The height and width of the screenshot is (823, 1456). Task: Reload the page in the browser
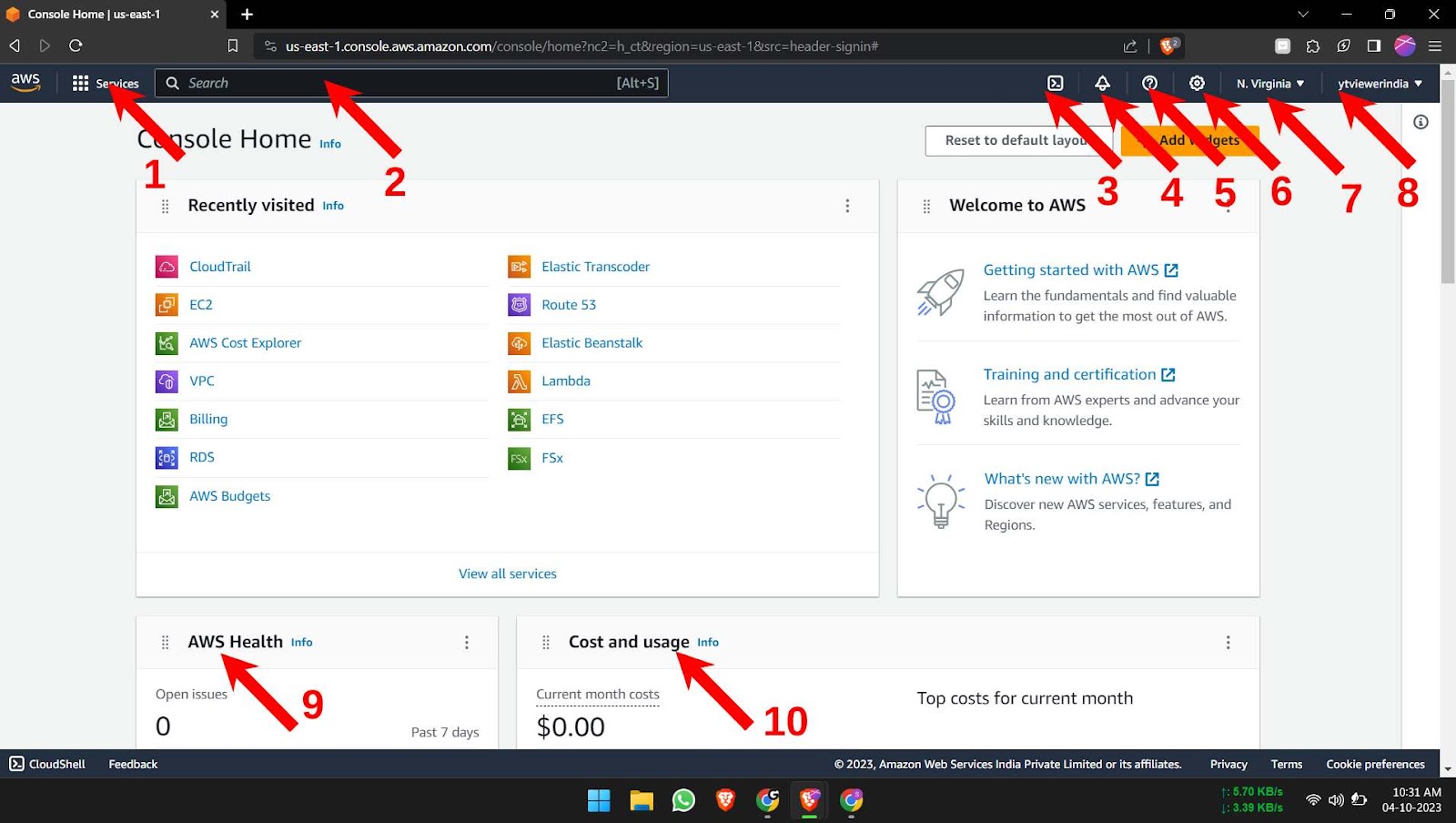click(x=76, y=46)
